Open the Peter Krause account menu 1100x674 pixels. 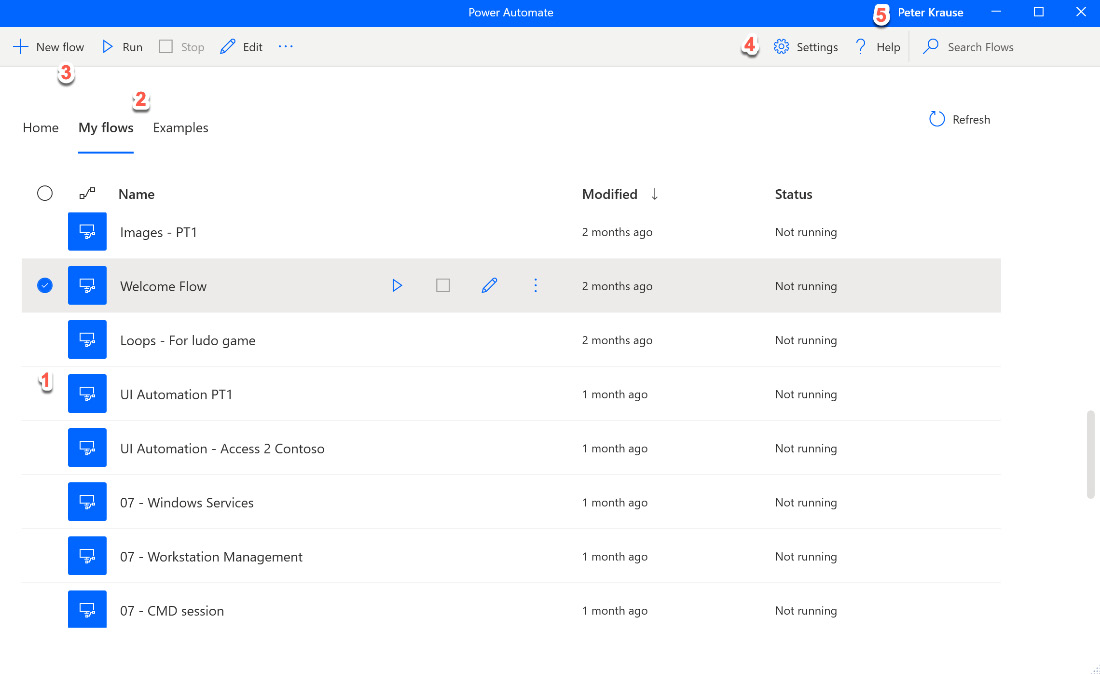coord(930,13)
